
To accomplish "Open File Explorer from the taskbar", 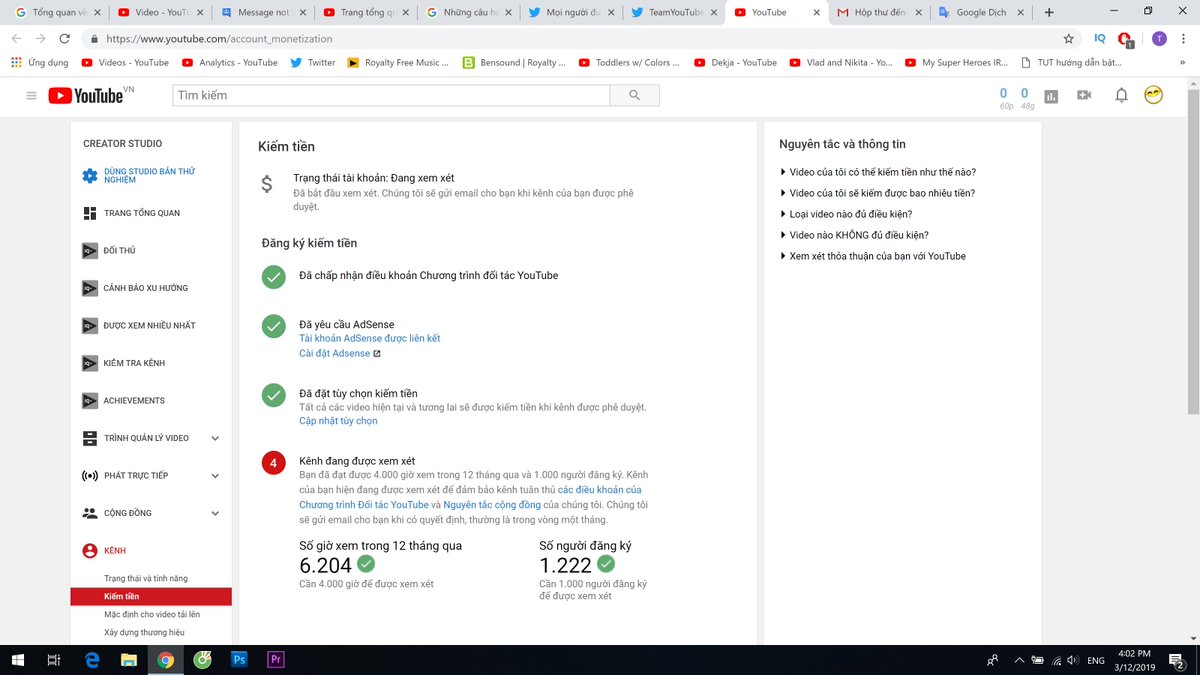I will click(129, 660).
